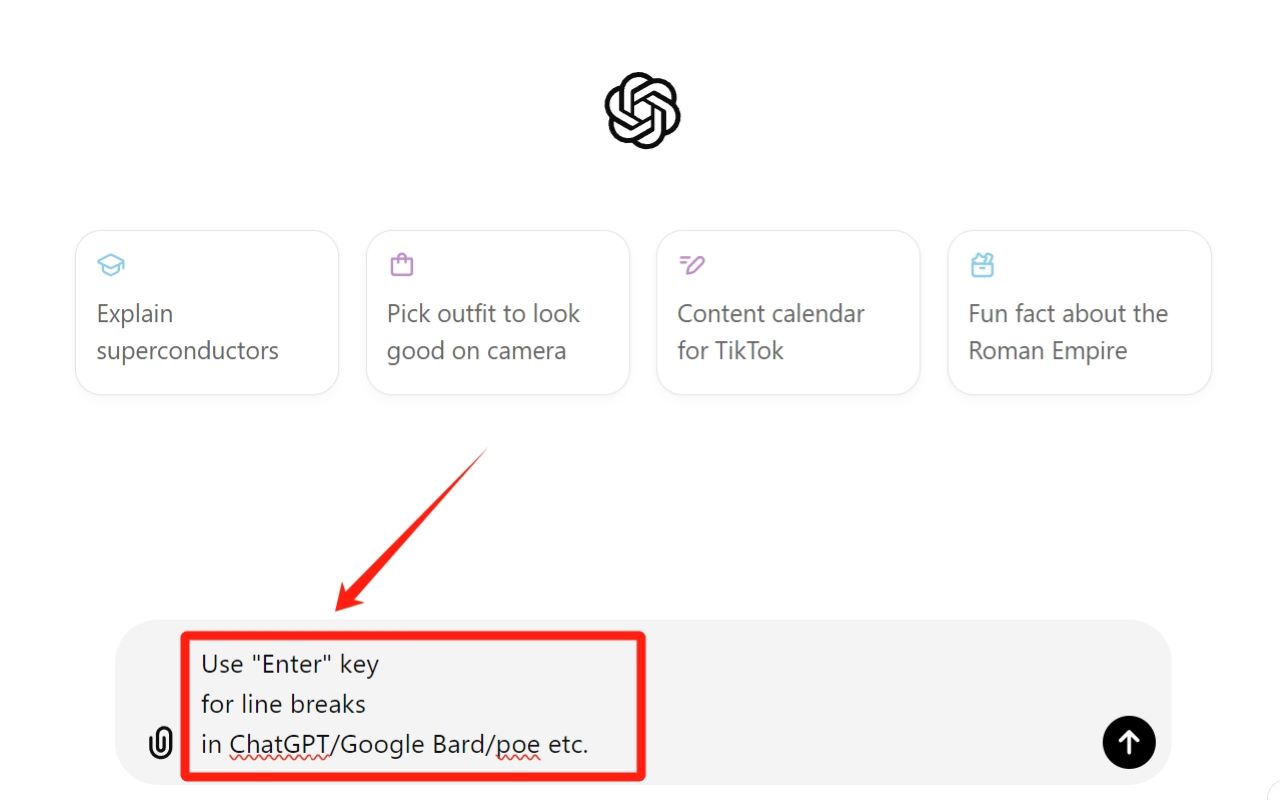Click the for line breaks text line
Image resolution: width=1280 pixels, height=800 pixels.
[283, 703]
